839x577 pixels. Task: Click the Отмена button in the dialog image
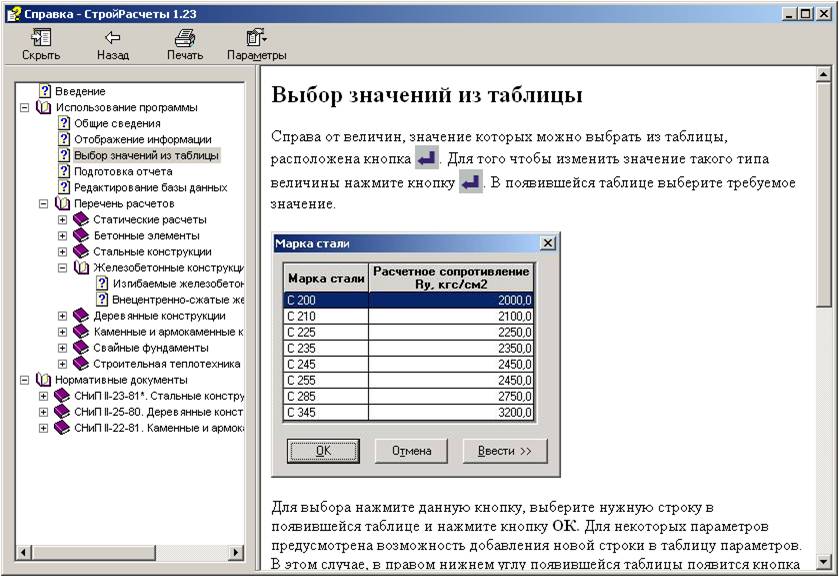[x=411, y=451]
